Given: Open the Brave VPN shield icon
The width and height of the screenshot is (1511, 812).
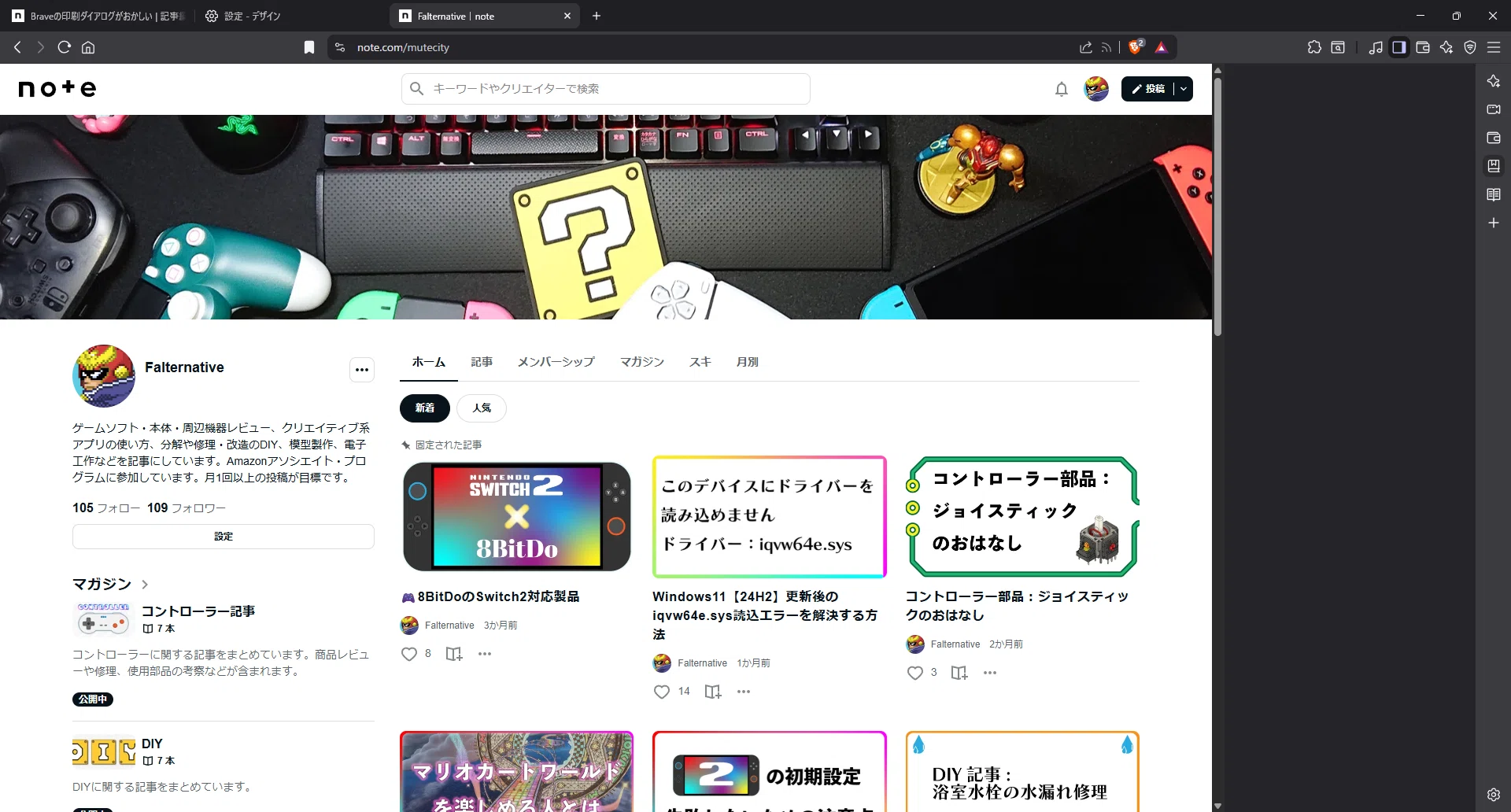Looking at the screenshot, I should pyautogui.click(x=1470, y=47).
